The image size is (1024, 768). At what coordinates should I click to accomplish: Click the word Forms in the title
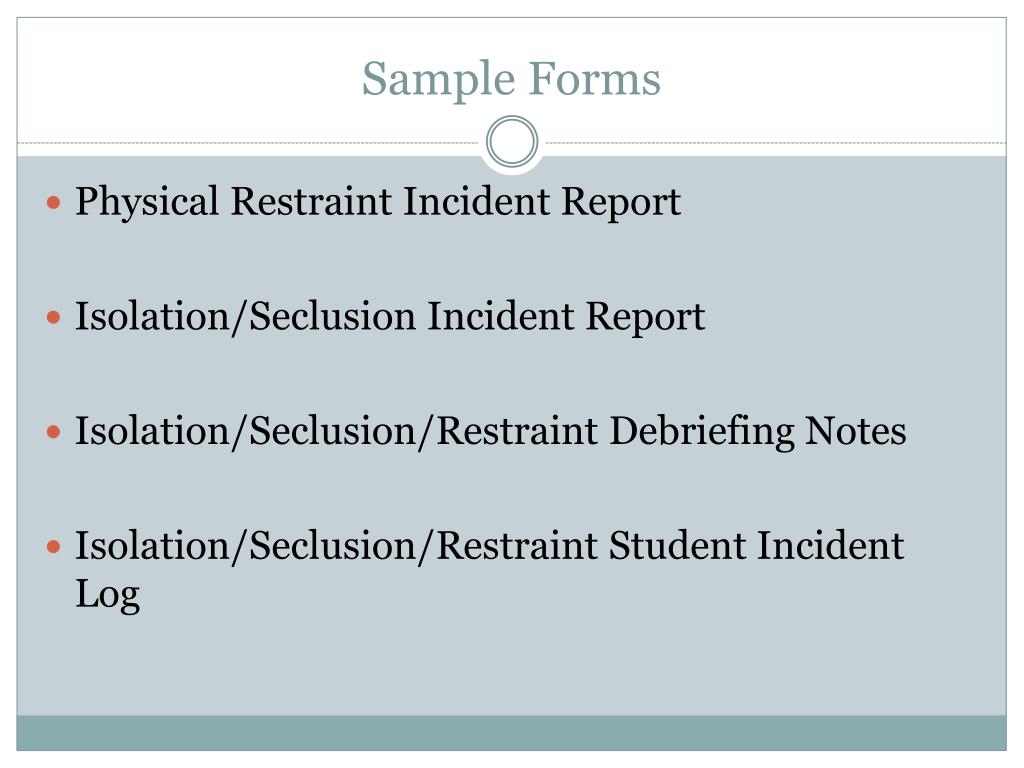pos(594,79)
